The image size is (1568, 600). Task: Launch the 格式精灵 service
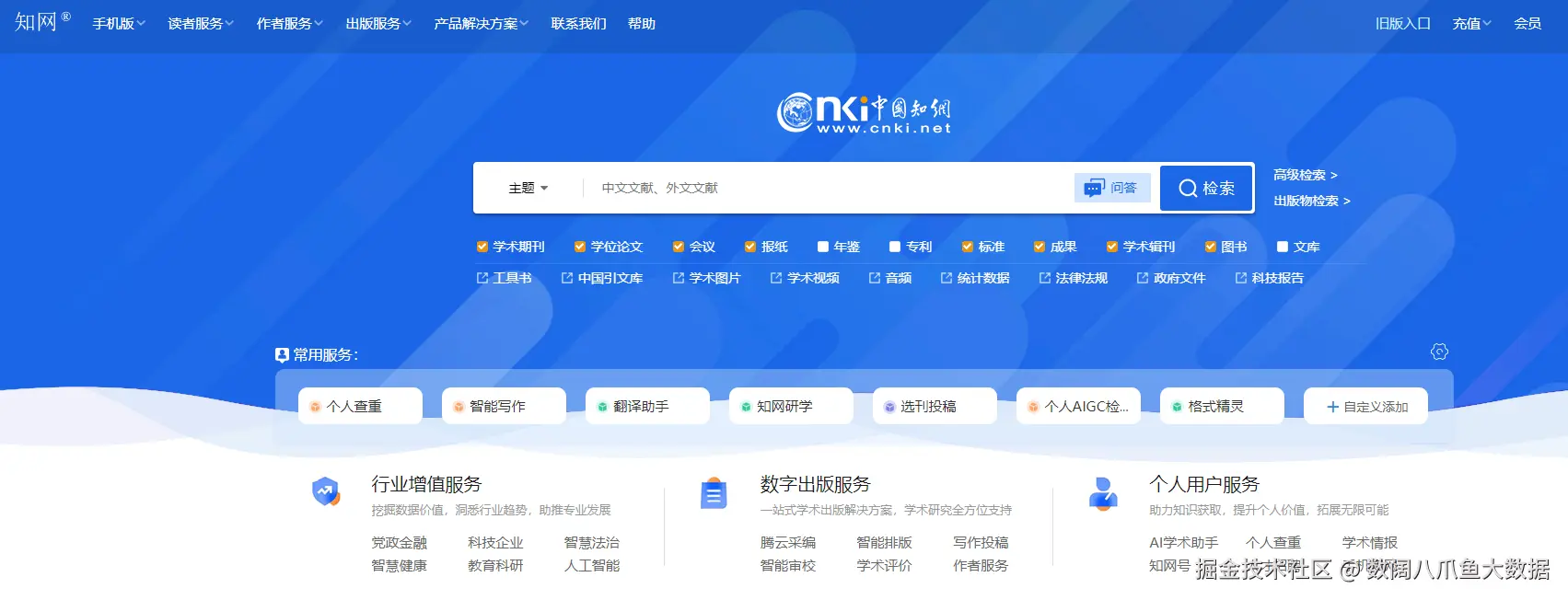coord(1222,406)
